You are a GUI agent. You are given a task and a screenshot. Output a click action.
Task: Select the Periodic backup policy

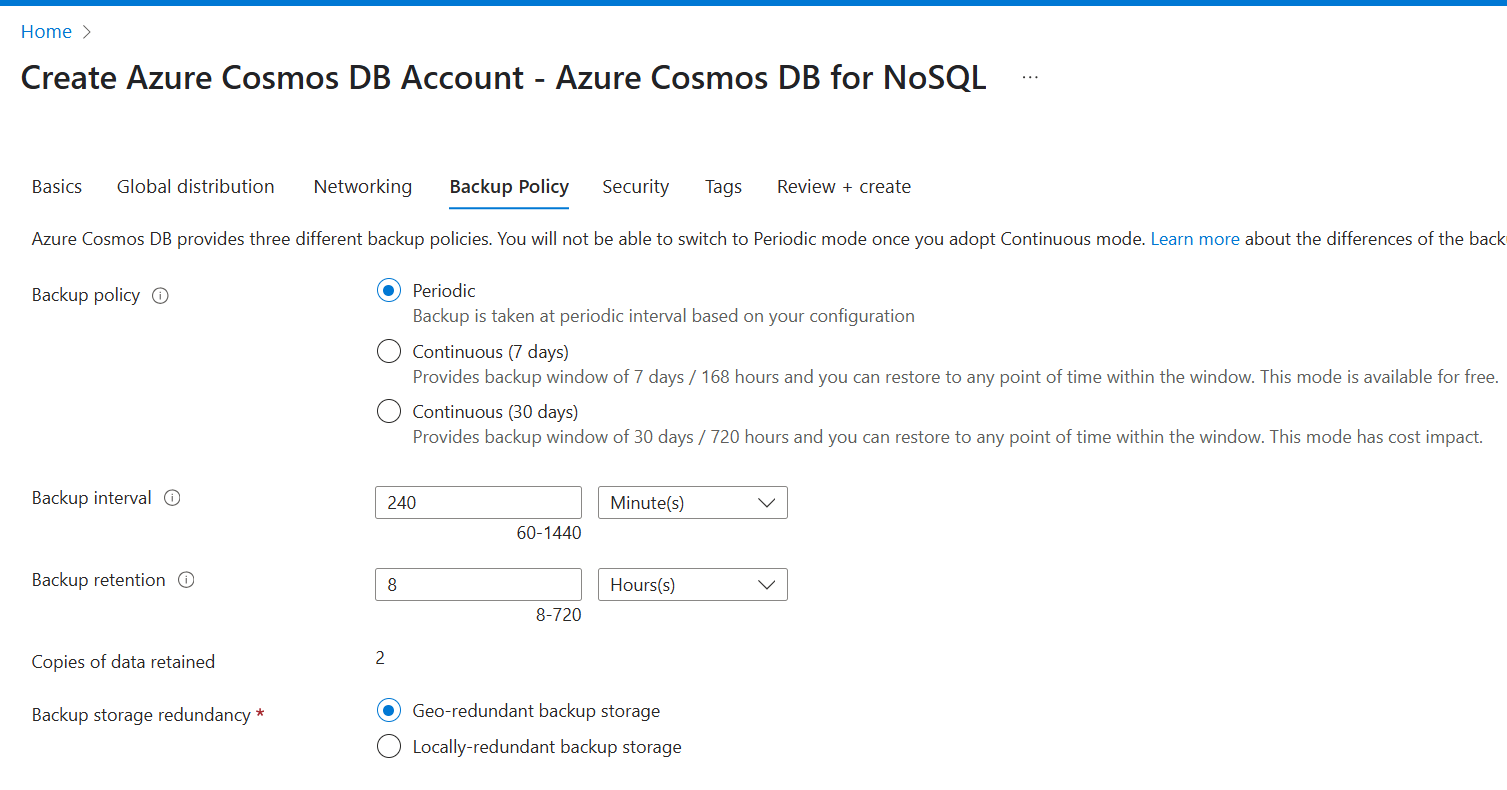click(388, 291)
